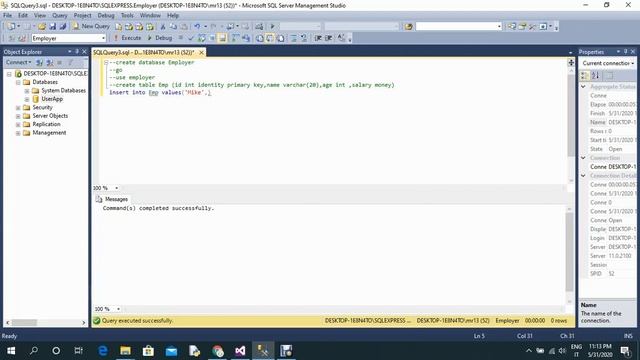Click the Find in Files binoculars icon
The image size is (640, 360).
coord(408,27)
